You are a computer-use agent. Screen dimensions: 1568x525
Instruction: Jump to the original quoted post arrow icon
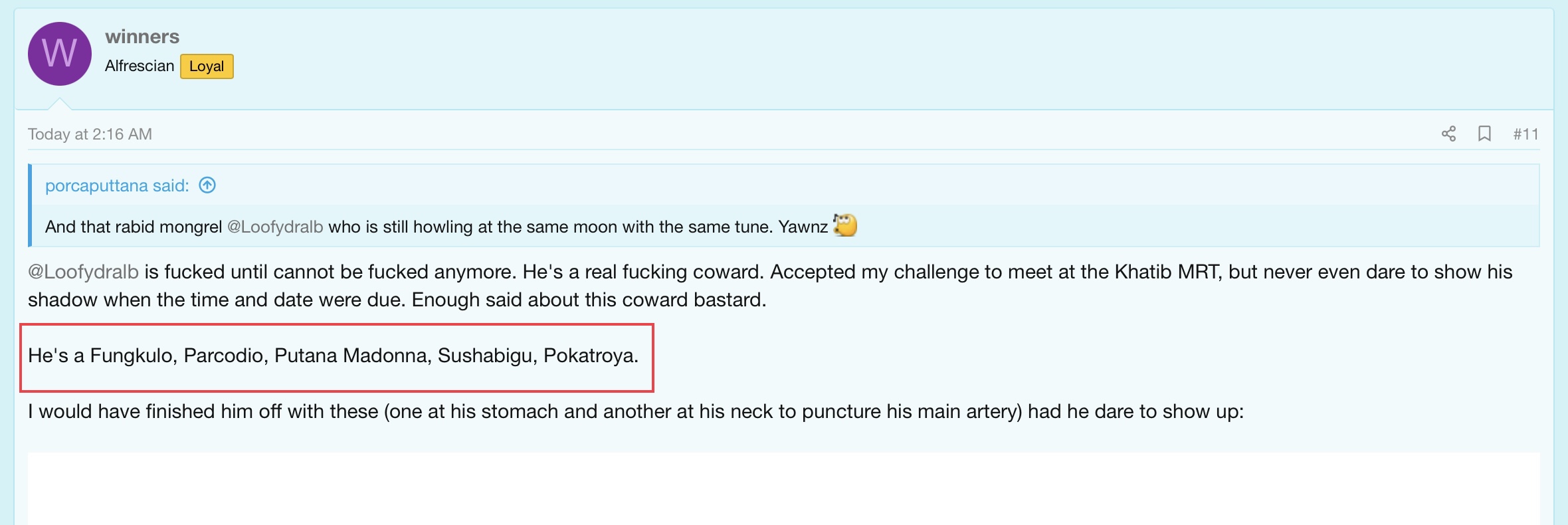coord(207,185)
